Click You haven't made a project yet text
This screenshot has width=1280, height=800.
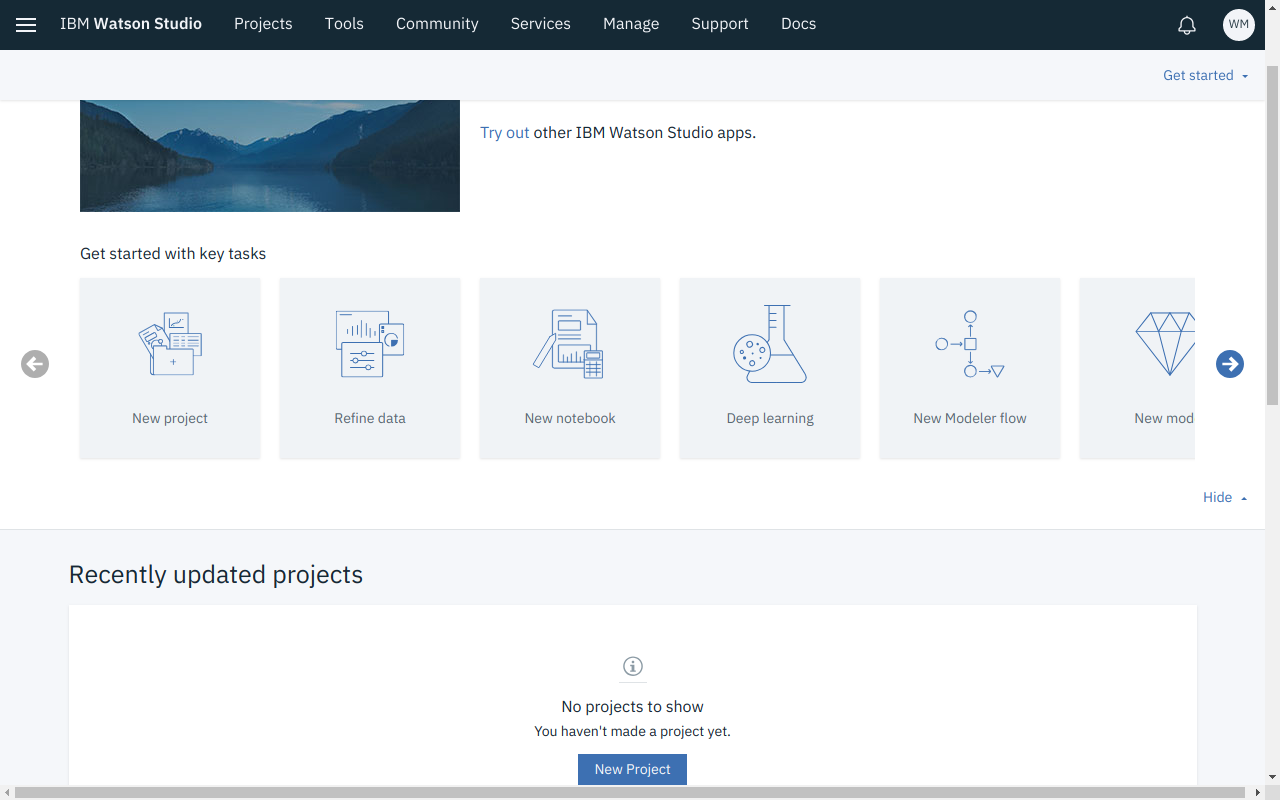tap(632, 731)
